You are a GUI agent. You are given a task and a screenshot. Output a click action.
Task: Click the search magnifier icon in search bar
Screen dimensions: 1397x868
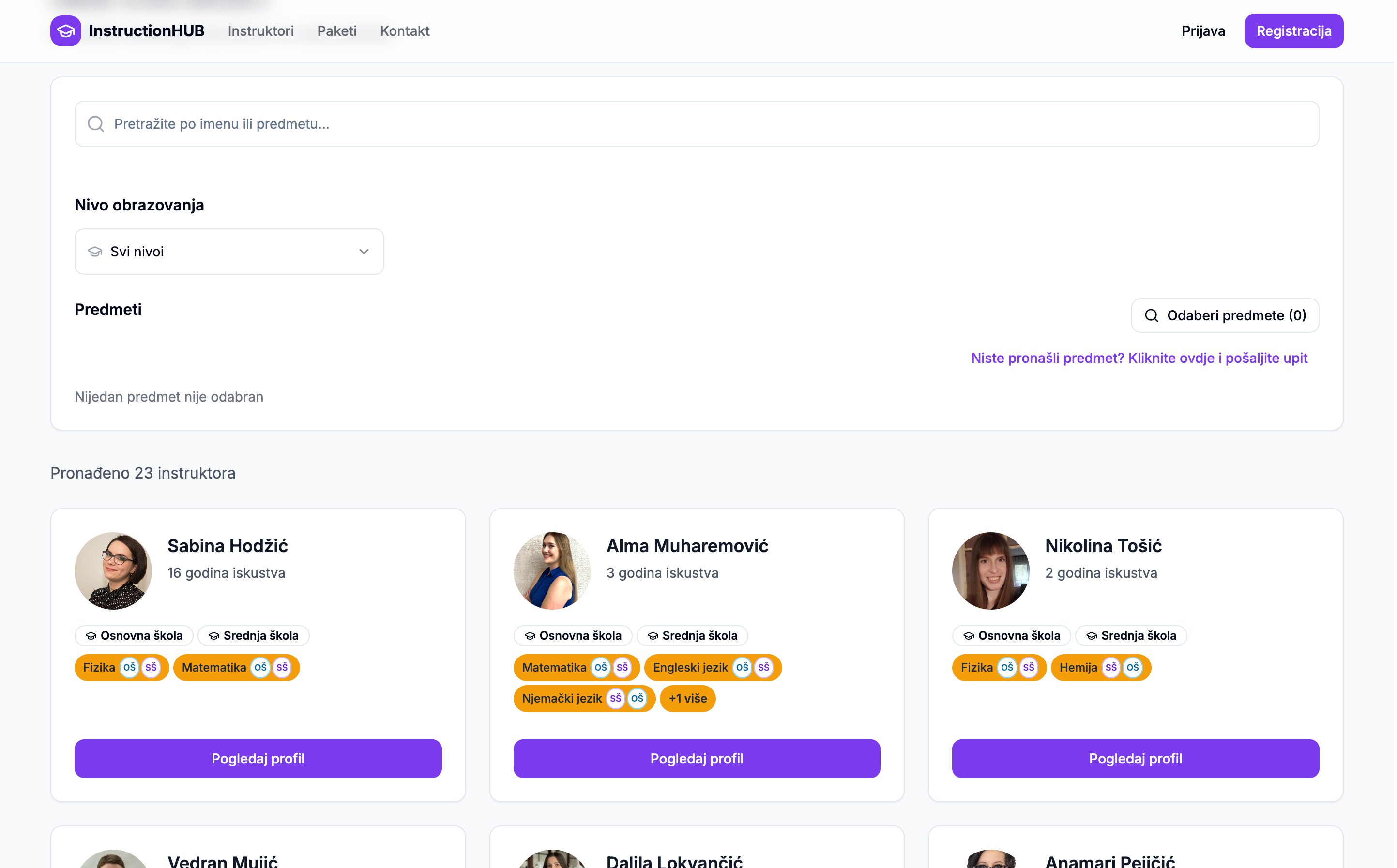(x=96, y=124)
